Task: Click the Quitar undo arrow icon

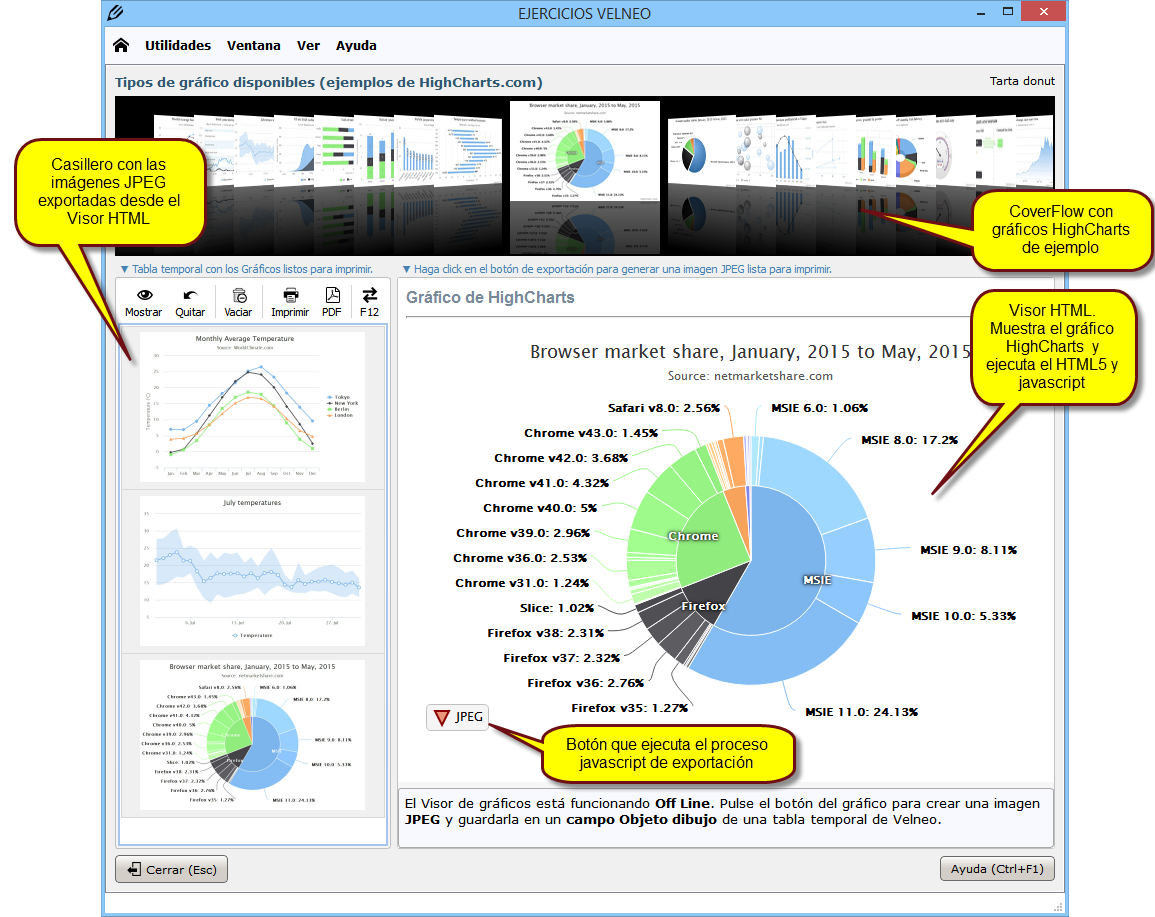Action: (x=190, y=295)
